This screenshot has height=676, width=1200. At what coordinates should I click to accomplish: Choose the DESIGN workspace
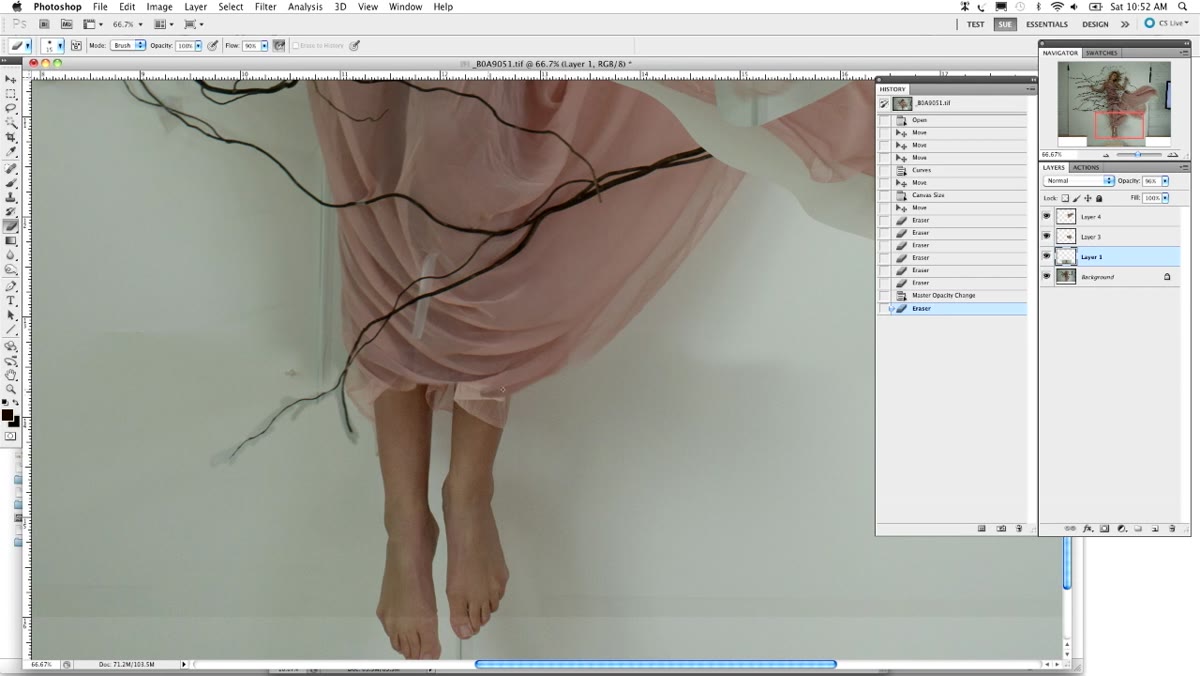tap(1095, 24)
